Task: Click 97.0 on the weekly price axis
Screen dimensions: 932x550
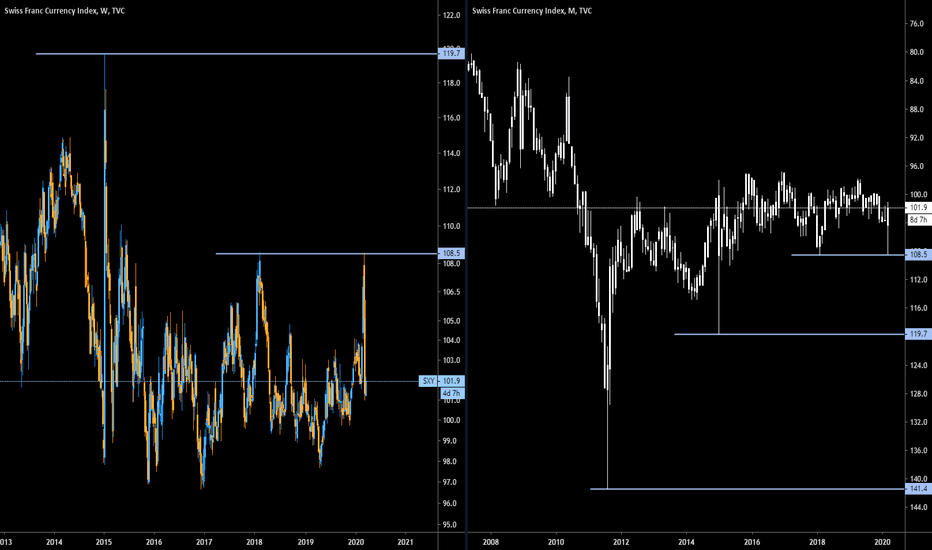Action: click(451, 482)
